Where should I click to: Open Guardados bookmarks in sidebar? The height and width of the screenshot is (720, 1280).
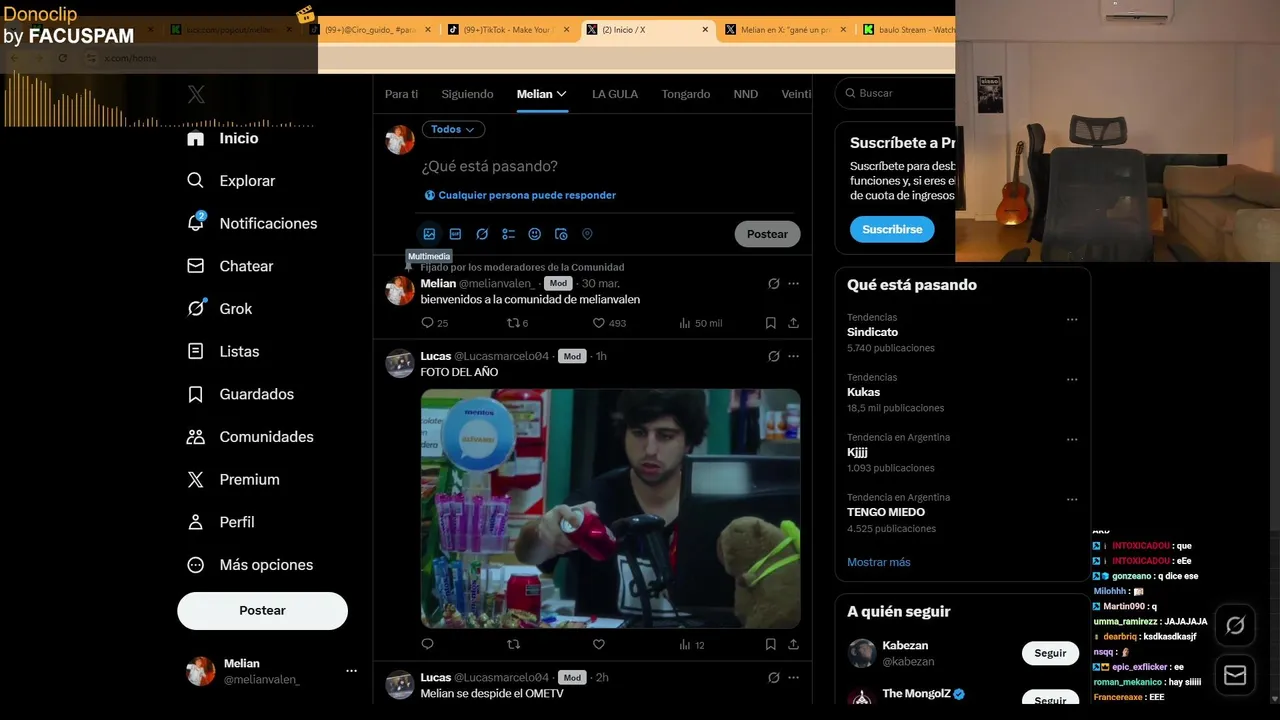point(240,394)
